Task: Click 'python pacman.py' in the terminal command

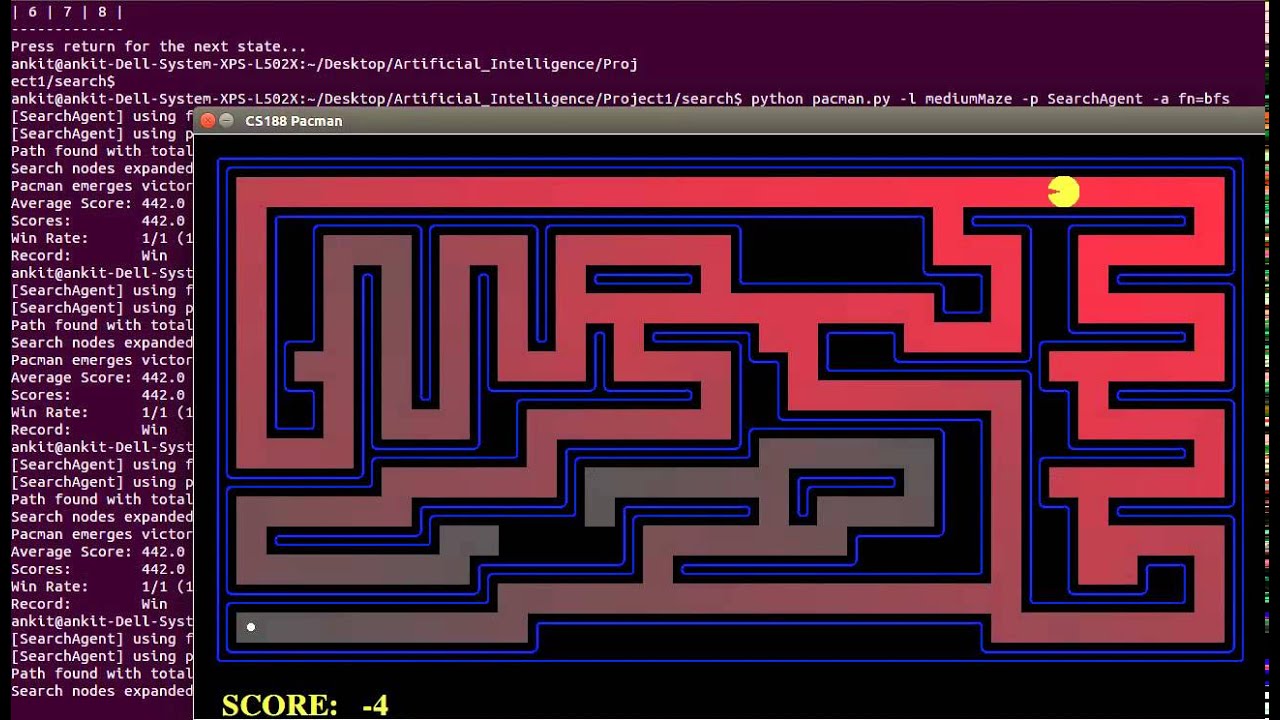Action: click(x=818, y=99)
